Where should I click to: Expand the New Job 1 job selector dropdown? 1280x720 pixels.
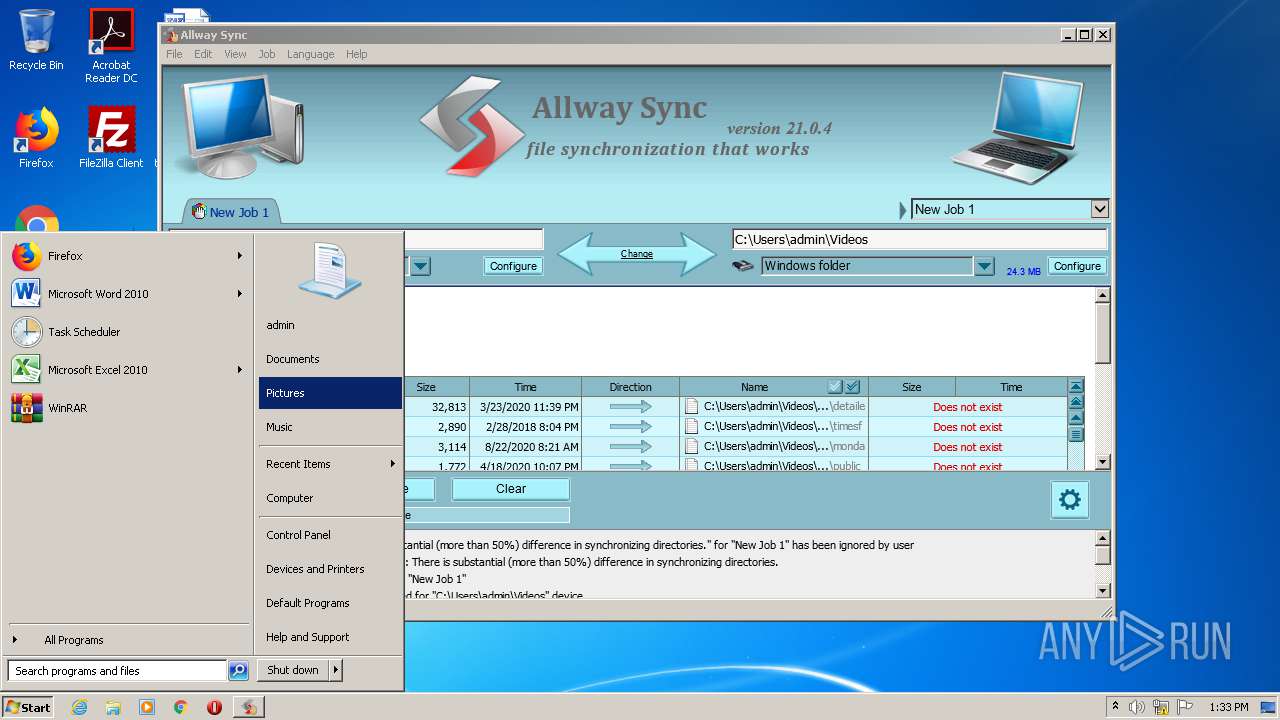pyautogui.click(x=1099, y=209)
